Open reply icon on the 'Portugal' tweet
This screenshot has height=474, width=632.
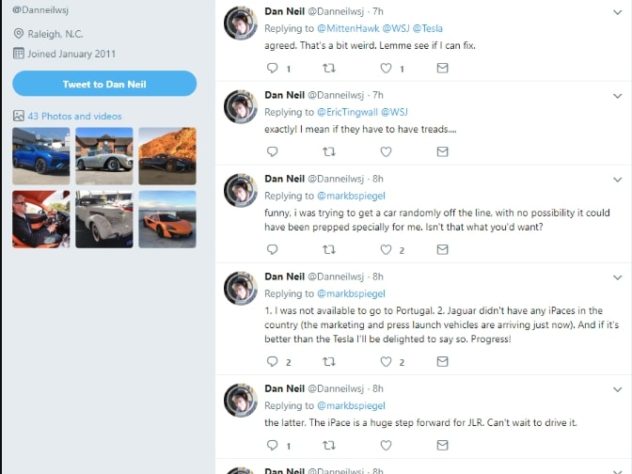pyautogui.click(x=273, y=362)
